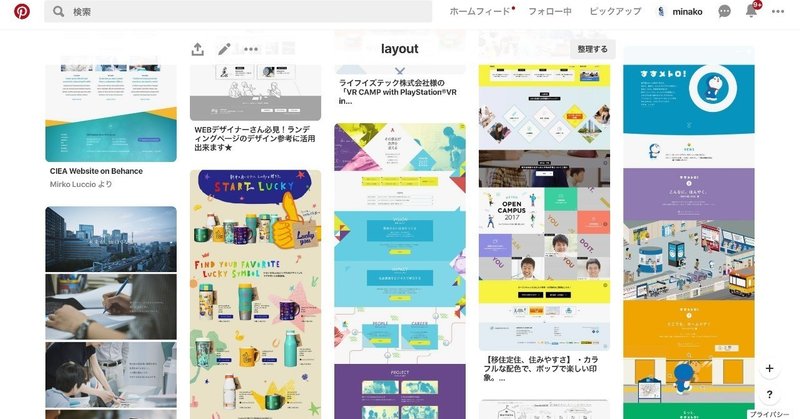The height and width of the screenshot is (419, 800).
Task: Click the minako profile avatar
Action: tap(661, 11)
